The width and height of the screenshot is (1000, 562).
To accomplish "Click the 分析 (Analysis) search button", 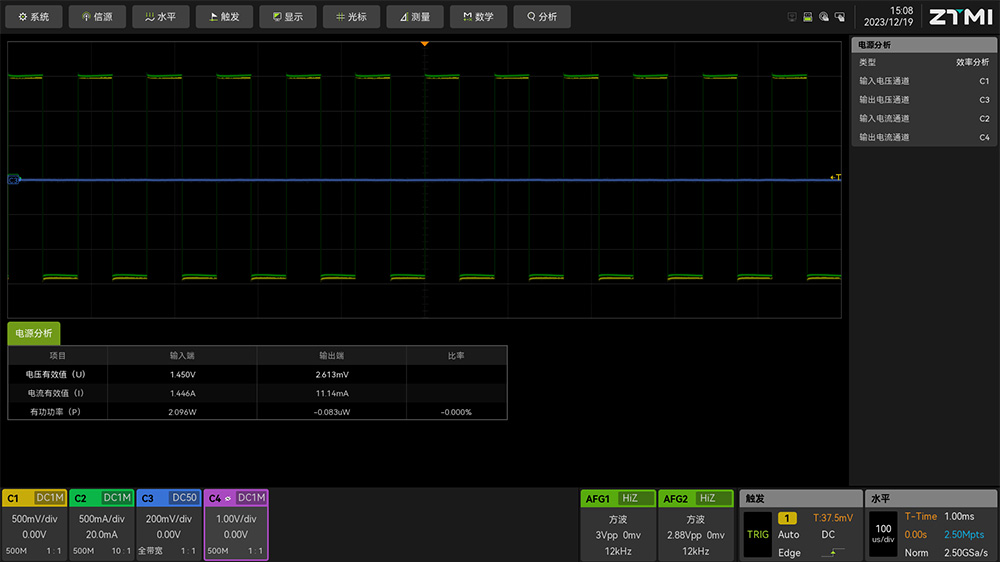I will click(x=542, y=17).
